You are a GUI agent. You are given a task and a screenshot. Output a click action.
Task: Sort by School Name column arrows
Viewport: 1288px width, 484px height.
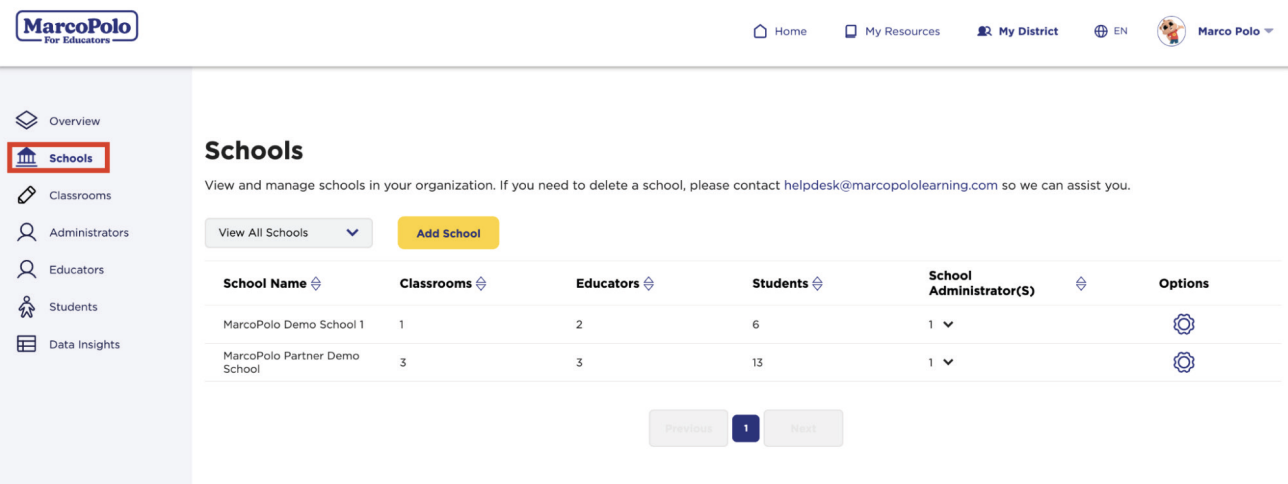316,284
